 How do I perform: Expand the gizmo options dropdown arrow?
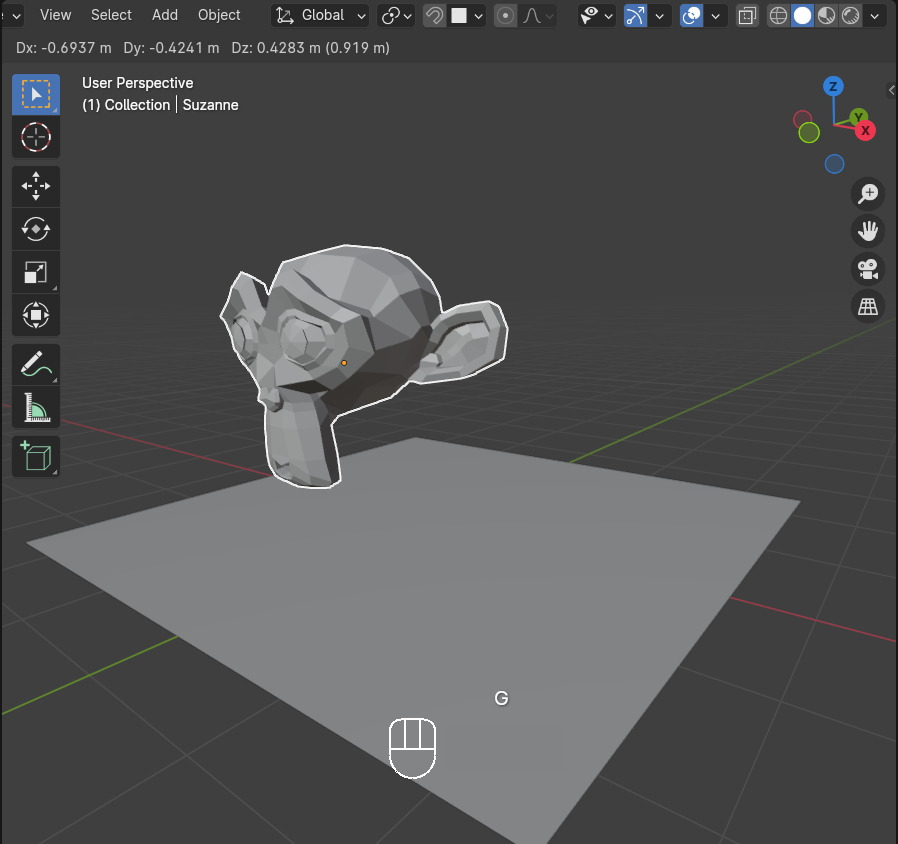point(660,16)
